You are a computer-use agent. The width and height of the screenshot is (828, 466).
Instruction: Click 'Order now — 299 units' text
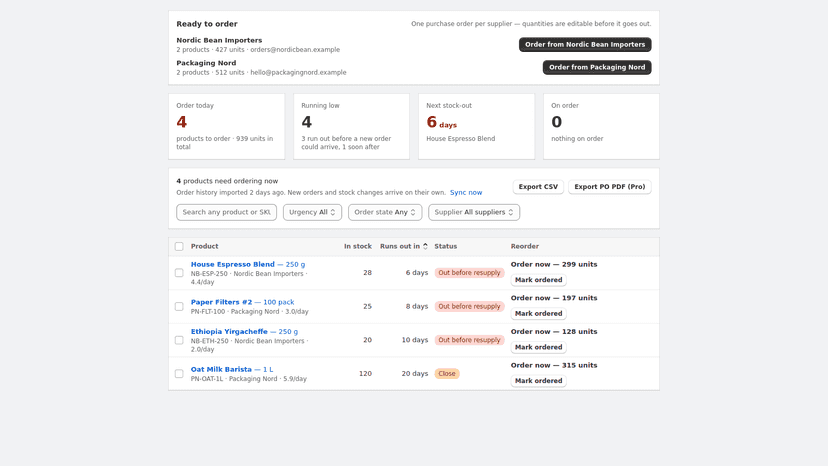(553, 264)
